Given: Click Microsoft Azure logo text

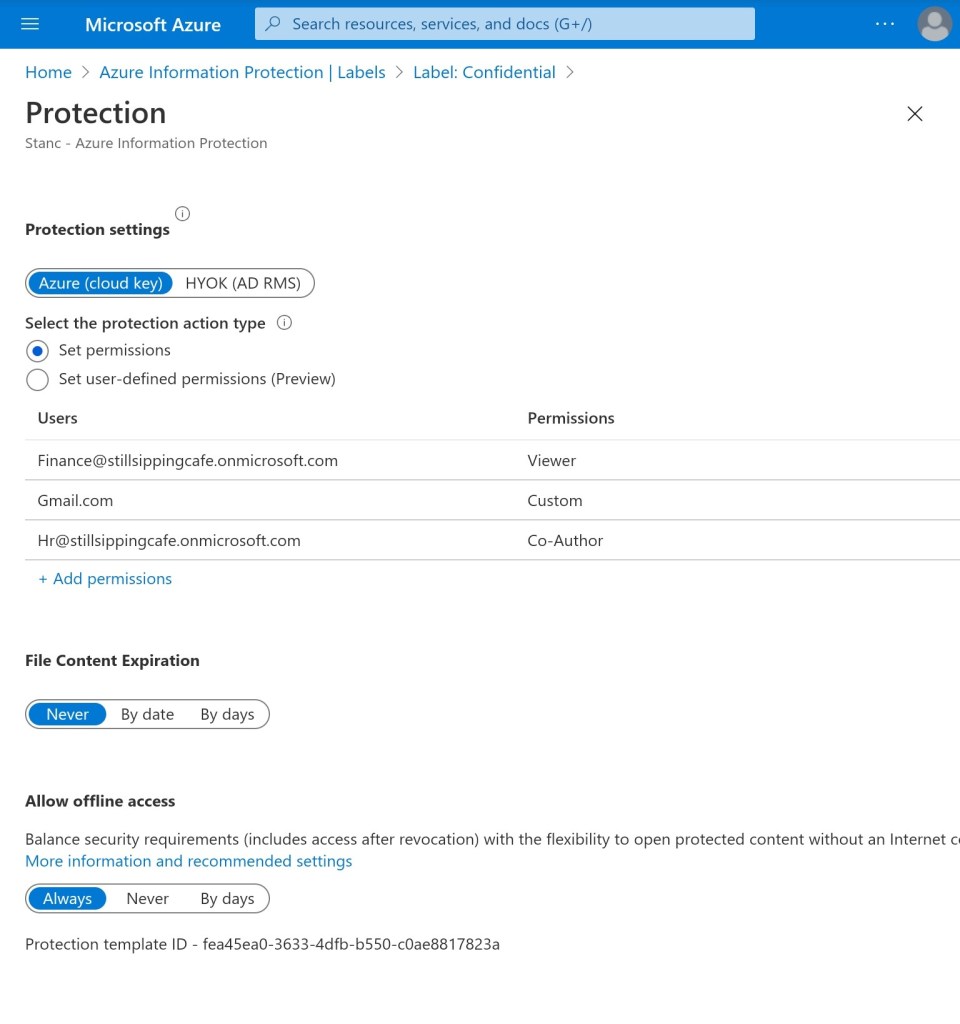Looking at the screenshot, I should (x=153, y=24).
